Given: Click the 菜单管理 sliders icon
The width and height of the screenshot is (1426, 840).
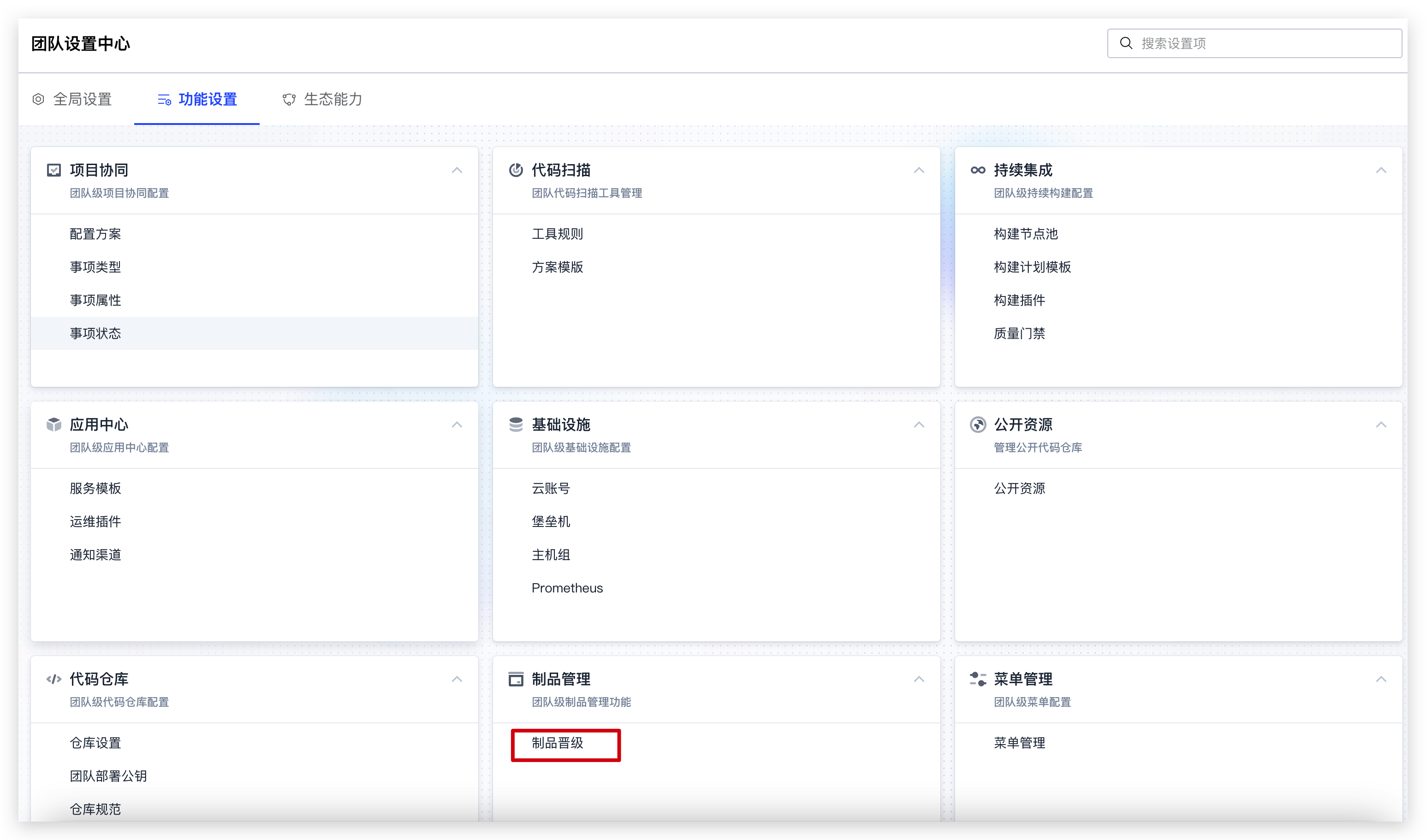Looking at the screenshot, I should [978, 679].
